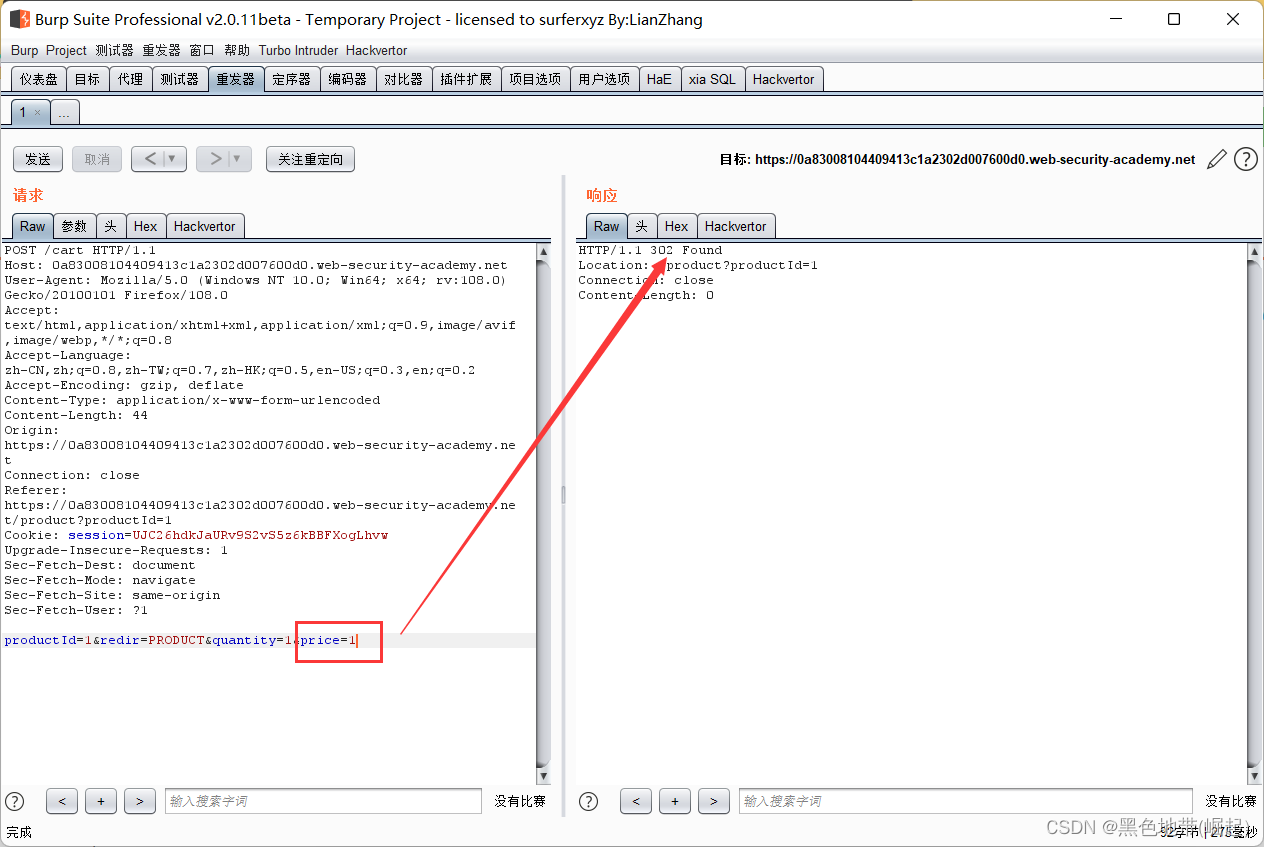
Task: Click the 发送 send button
Action: pos(38,159)
